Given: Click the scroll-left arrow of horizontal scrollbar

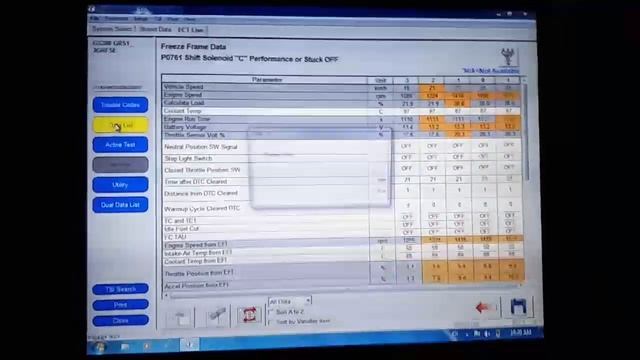Looking at the screenshot, I should coord(166,295).
